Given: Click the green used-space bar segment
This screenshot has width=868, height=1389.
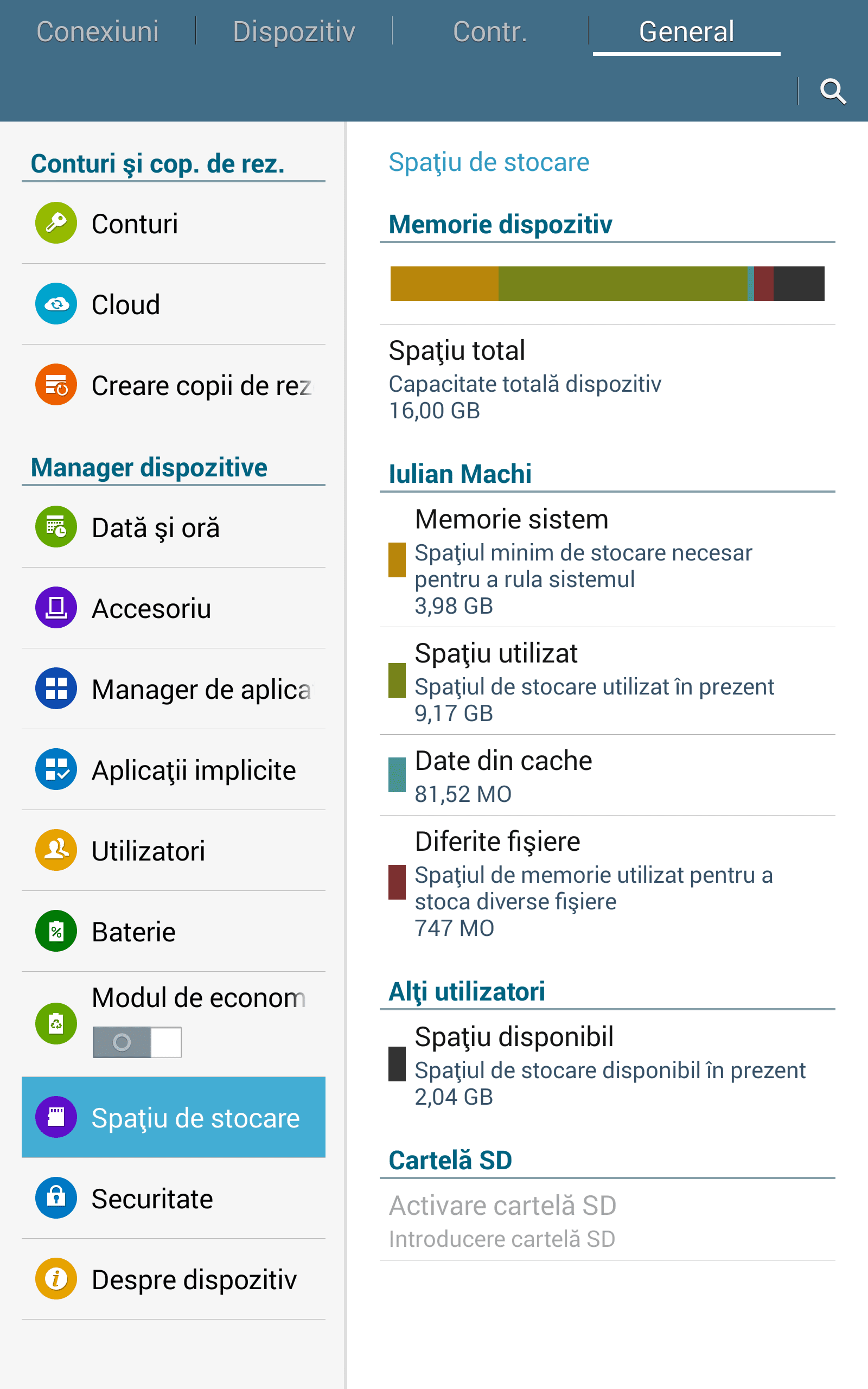Looking at the screenshot, I should [623, 284].
